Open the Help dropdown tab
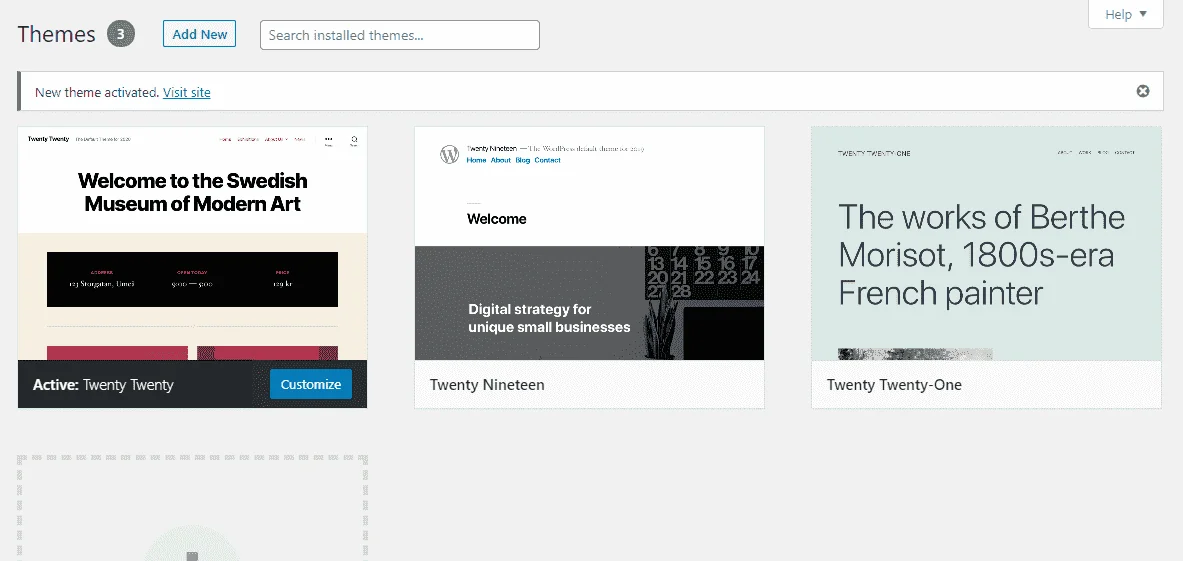 pyautogui.click(x=1126, y=14)
